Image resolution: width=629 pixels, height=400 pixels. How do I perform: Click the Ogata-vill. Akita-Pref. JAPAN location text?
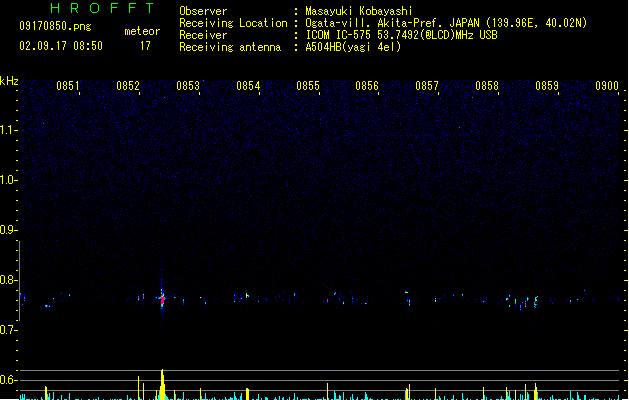coord(446,23)
